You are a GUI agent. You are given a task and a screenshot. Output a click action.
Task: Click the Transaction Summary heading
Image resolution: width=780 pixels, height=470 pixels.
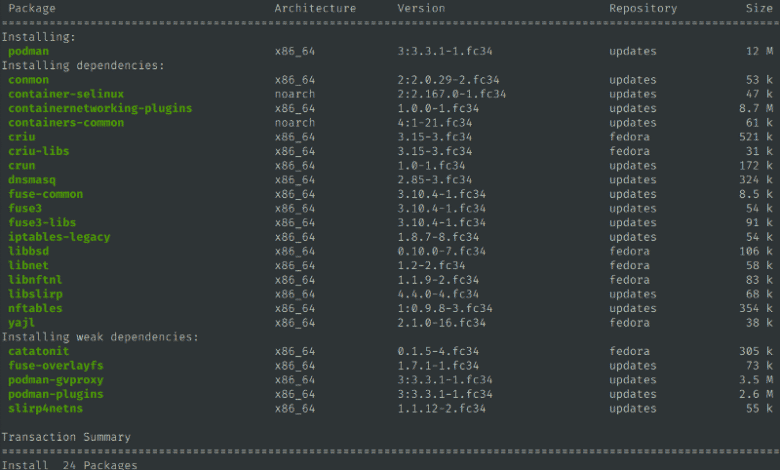[x=66, y=437]
